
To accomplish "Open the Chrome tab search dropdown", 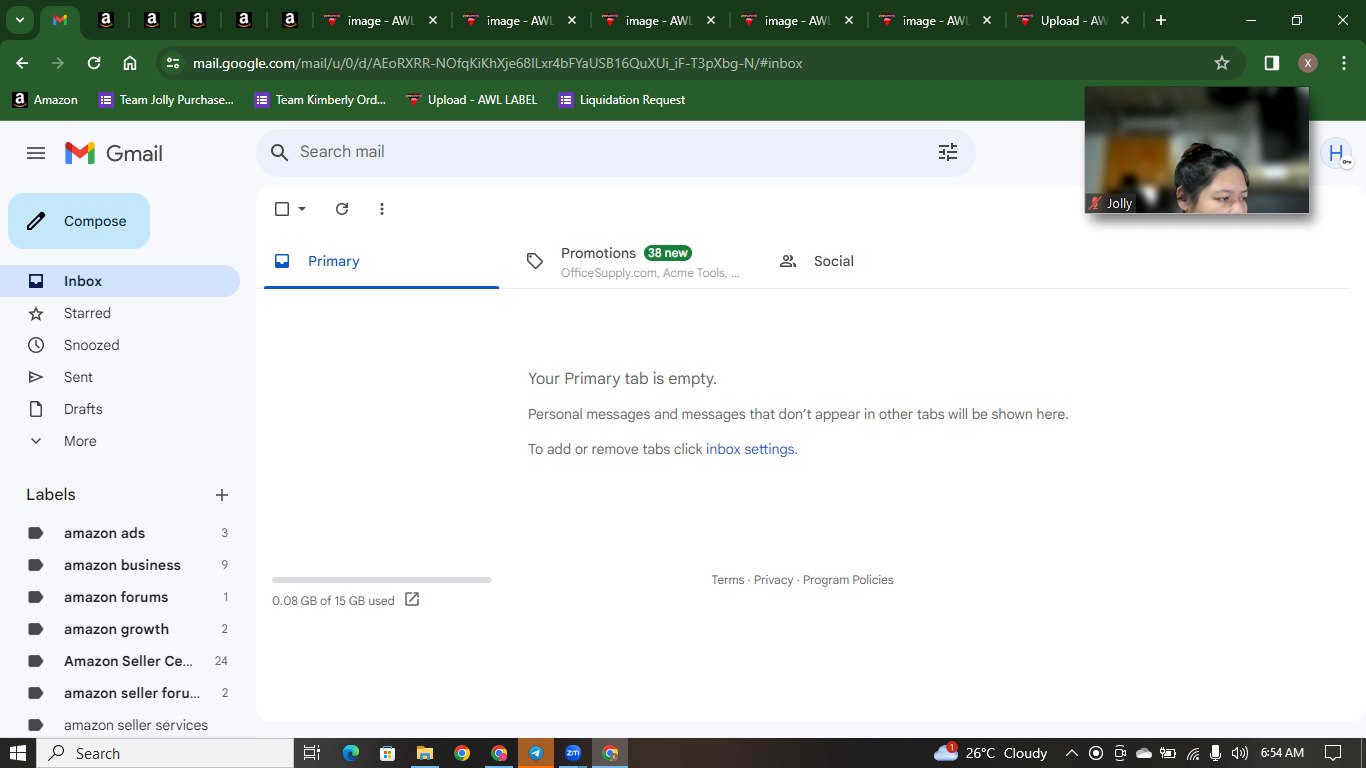I will coord(20,20).
